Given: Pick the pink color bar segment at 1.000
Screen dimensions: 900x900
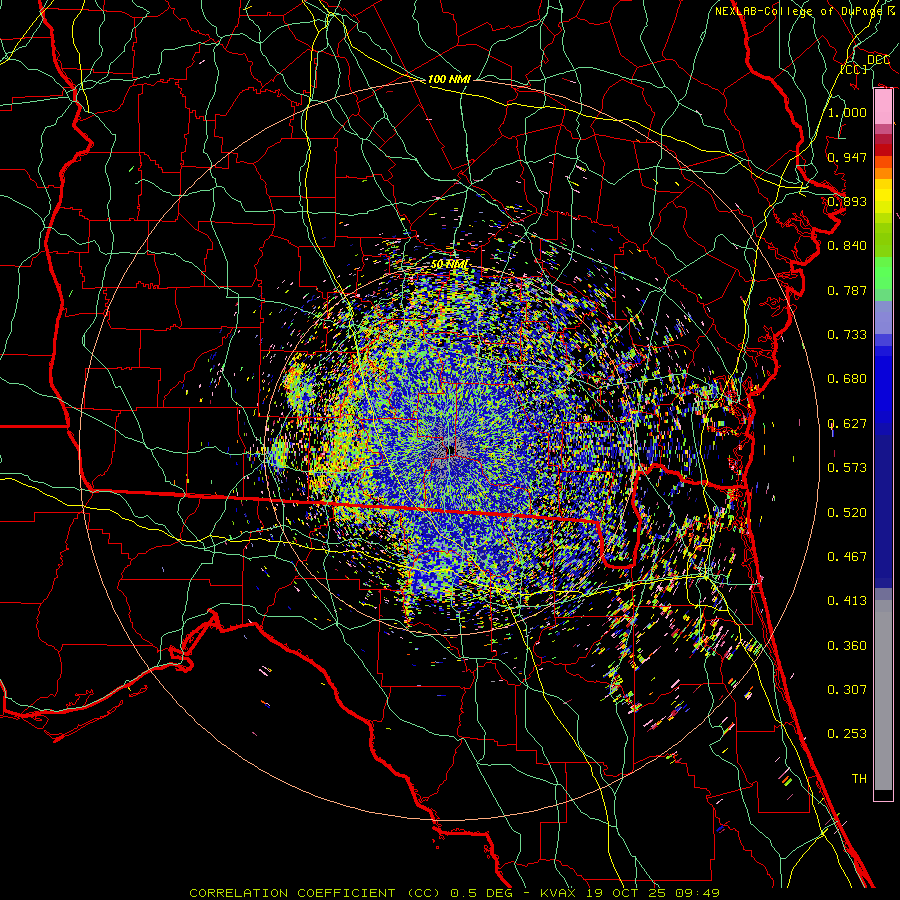Looking at the screenshot, I should (x=883, y=107).
